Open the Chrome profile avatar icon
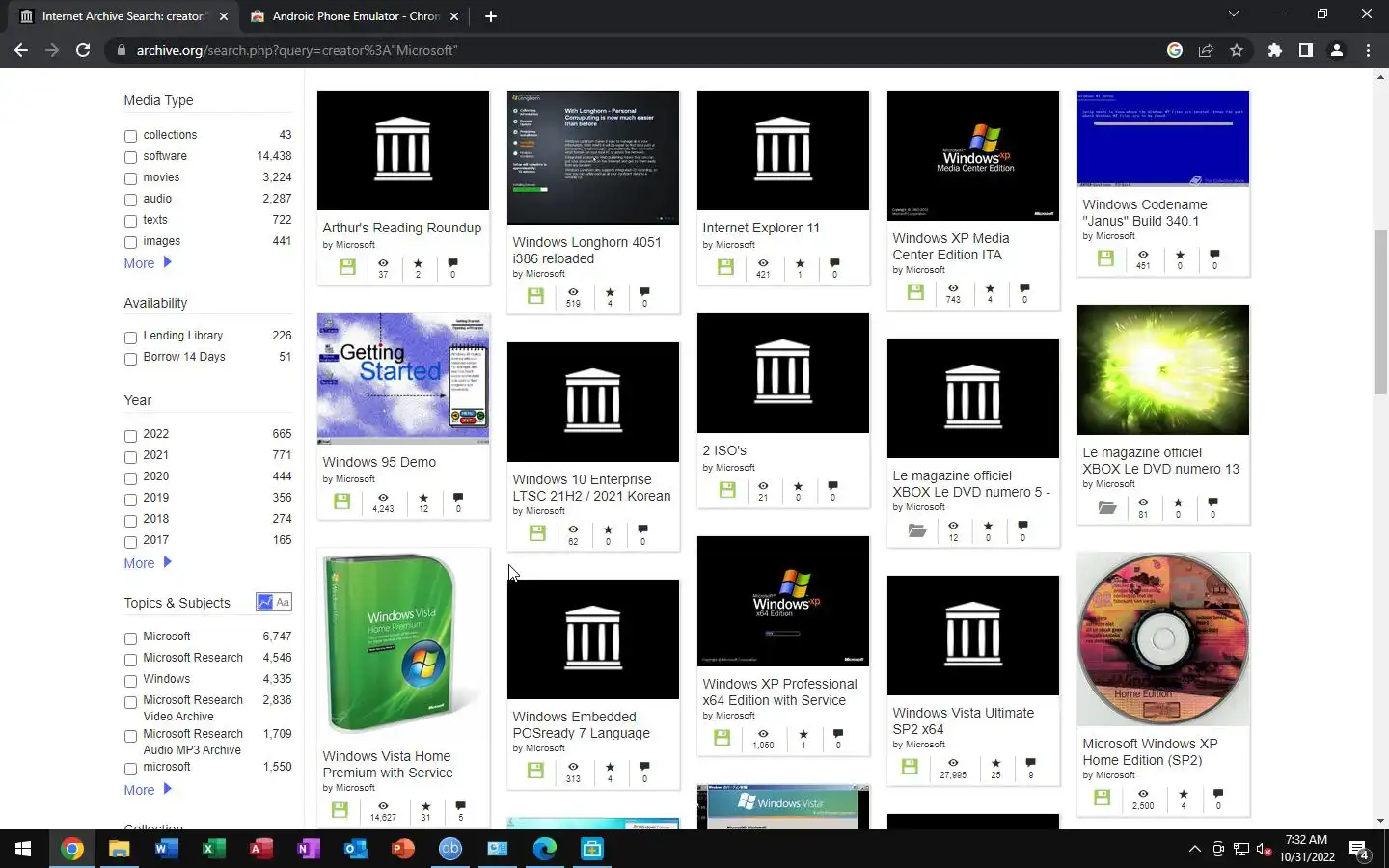Image resolution: width=1389 pixels, height=868 pixels. (x=1337, y=50)
